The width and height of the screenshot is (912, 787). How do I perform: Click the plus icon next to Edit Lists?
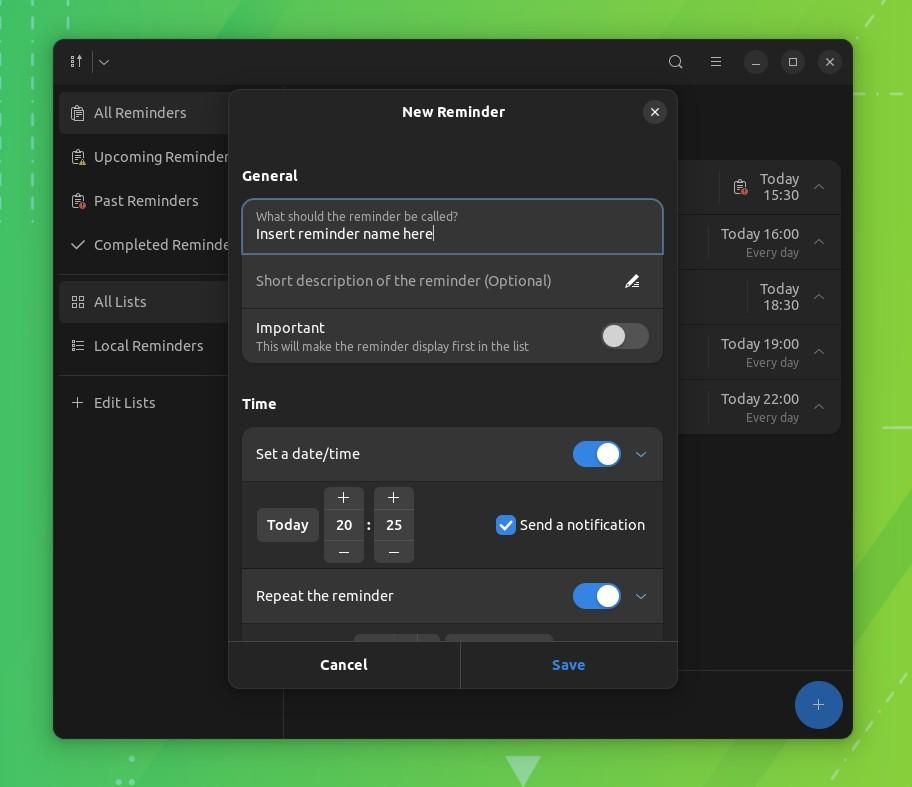pyautogui.click(x=77, y=402)
